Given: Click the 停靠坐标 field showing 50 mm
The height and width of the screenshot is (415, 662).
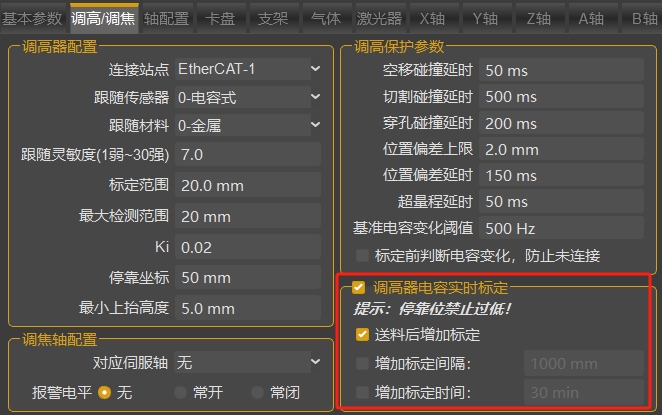Looking at the screenshot, I should [248, 277].
